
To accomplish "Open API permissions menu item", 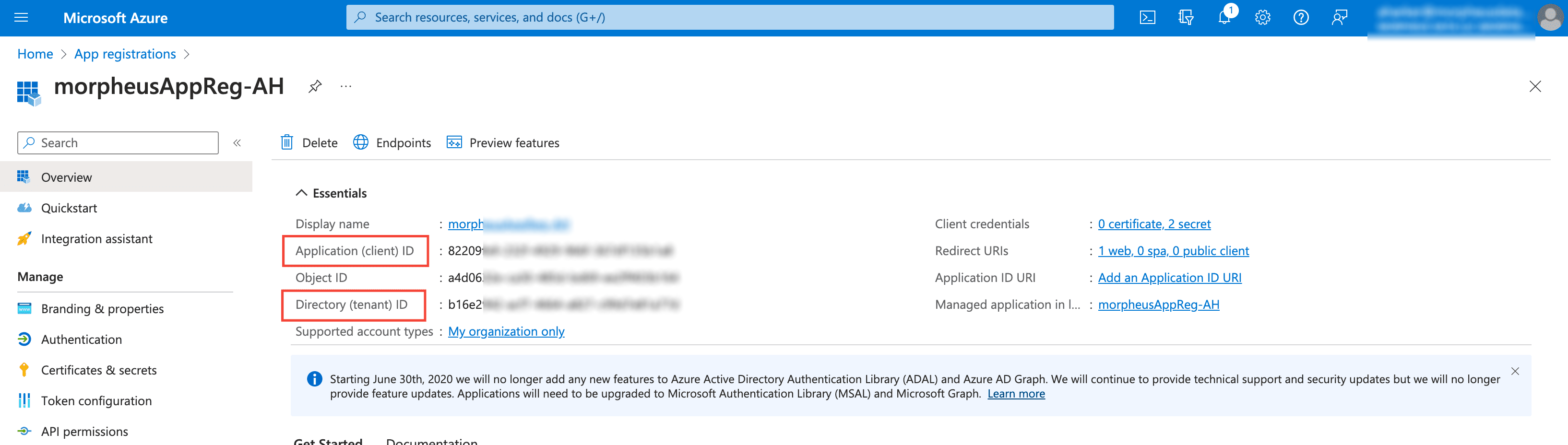I will (84, 432).
